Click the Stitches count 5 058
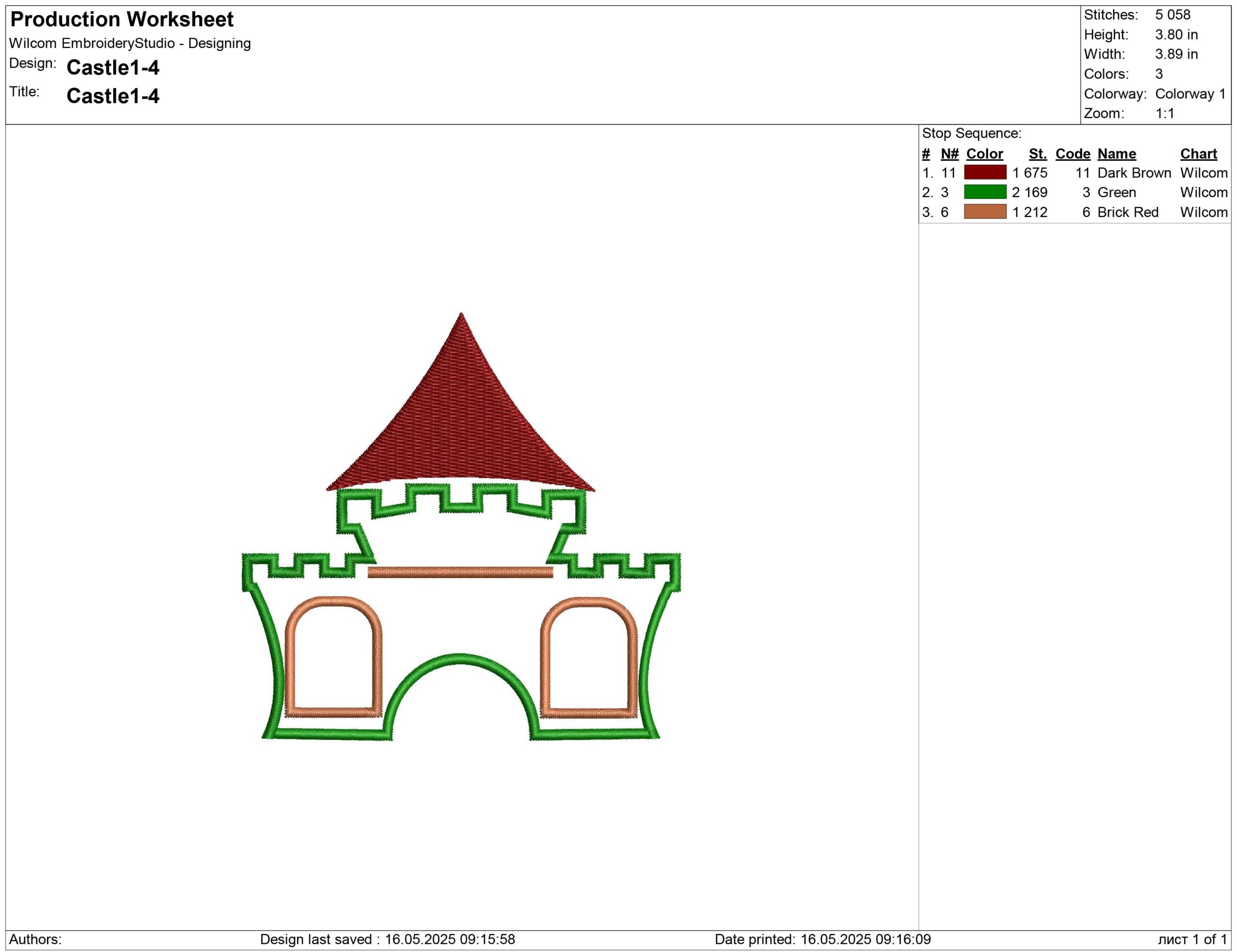1237x952 pixels. tap(1172, 14)
